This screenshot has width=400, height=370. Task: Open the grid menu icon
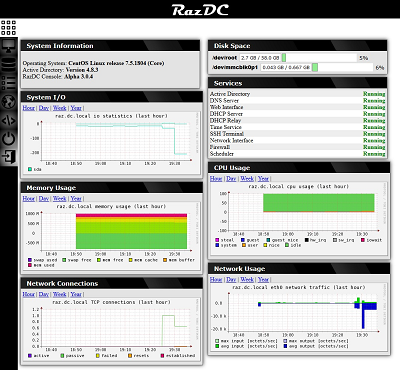tap(8, 28)
